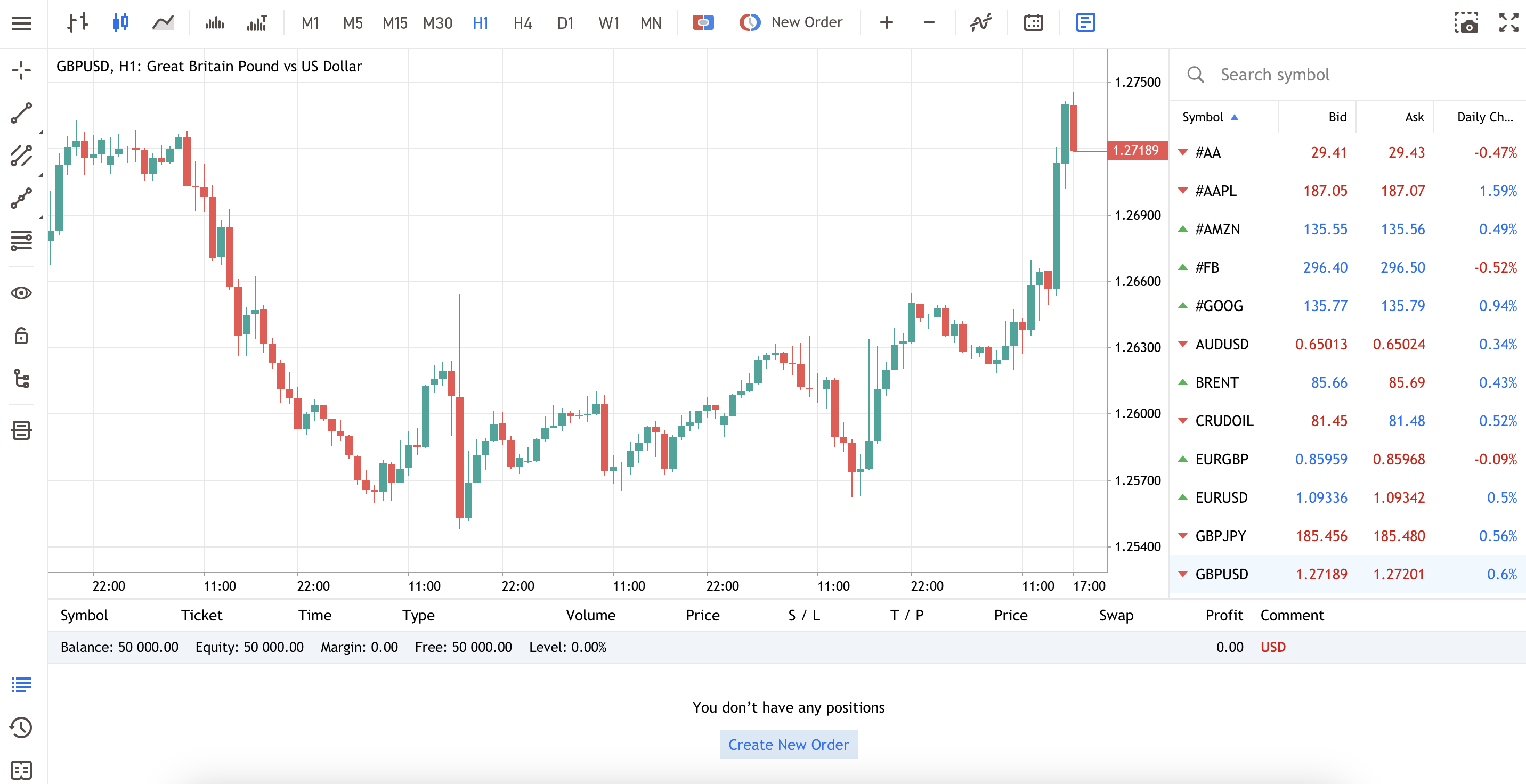The width and height of the screenshot is (1526, 784).
Task: Sort positions by Volume column
Action: click(590, 616)
